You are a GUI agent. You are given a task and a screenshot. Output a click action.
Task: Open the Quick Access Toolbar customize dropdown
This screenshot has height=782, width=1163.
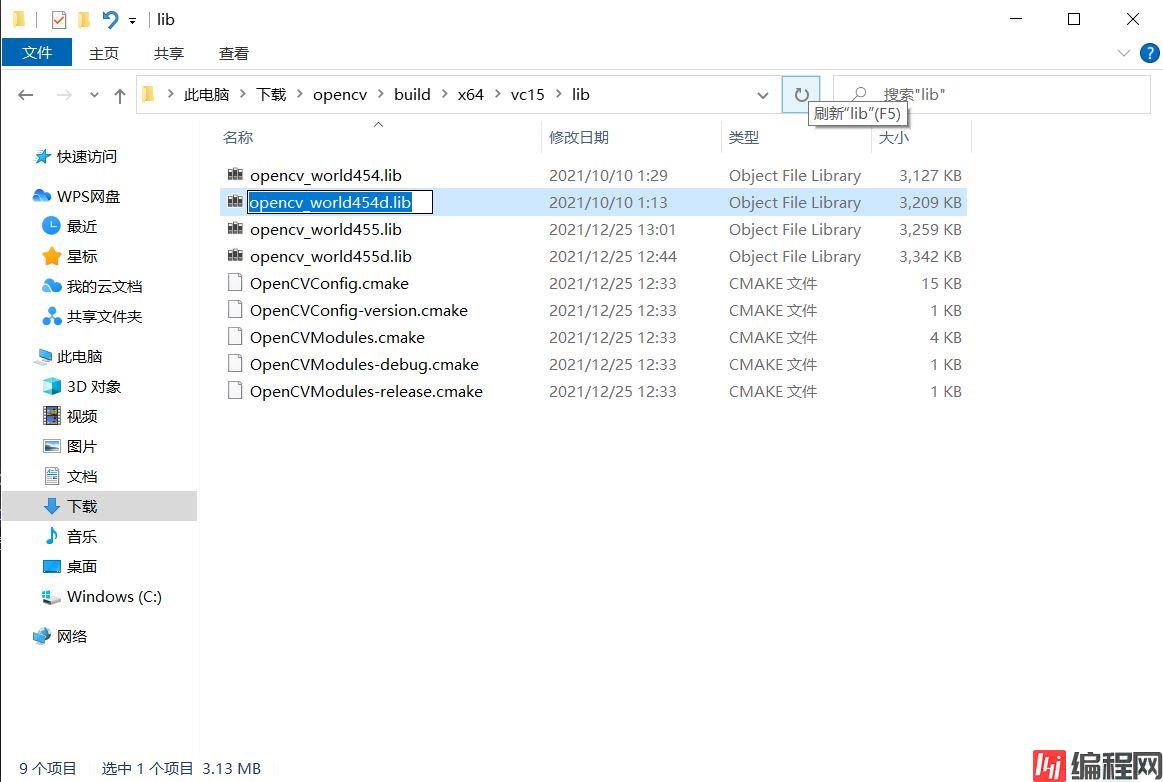tap(132, 20)
